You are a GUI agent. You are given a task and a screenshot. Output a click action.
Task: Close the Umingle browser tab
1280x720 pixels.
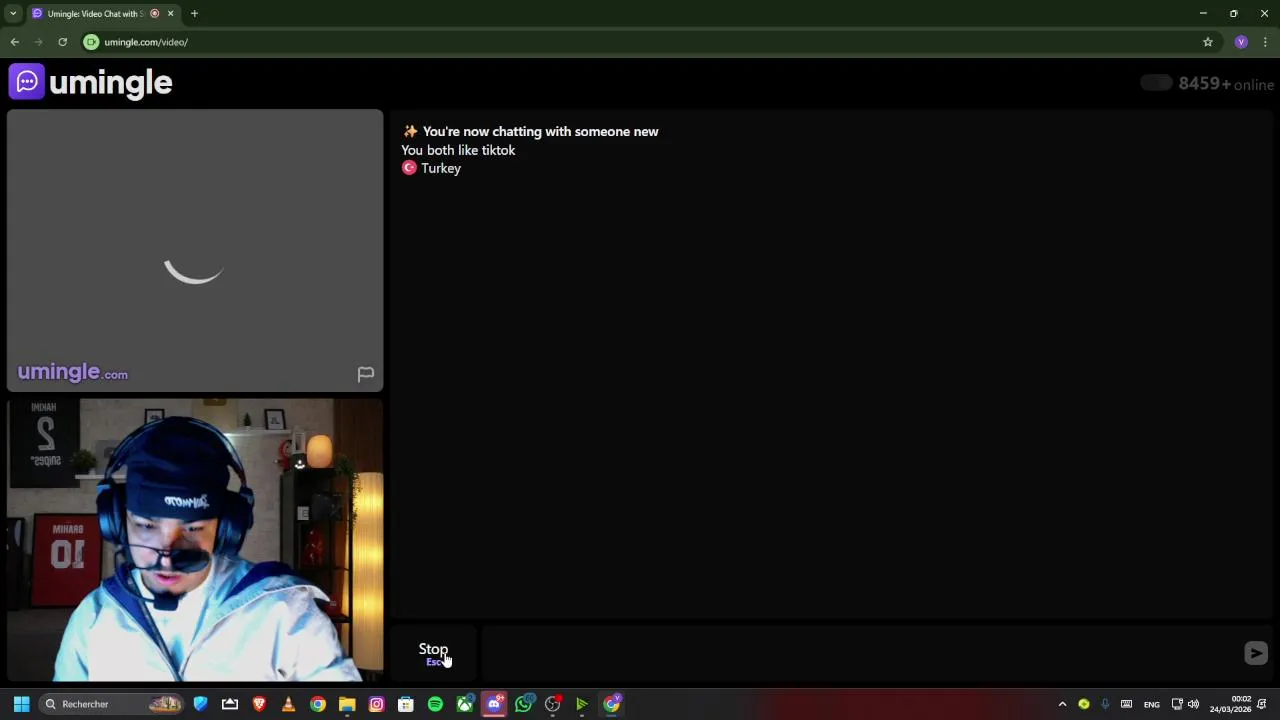[170, 14]
